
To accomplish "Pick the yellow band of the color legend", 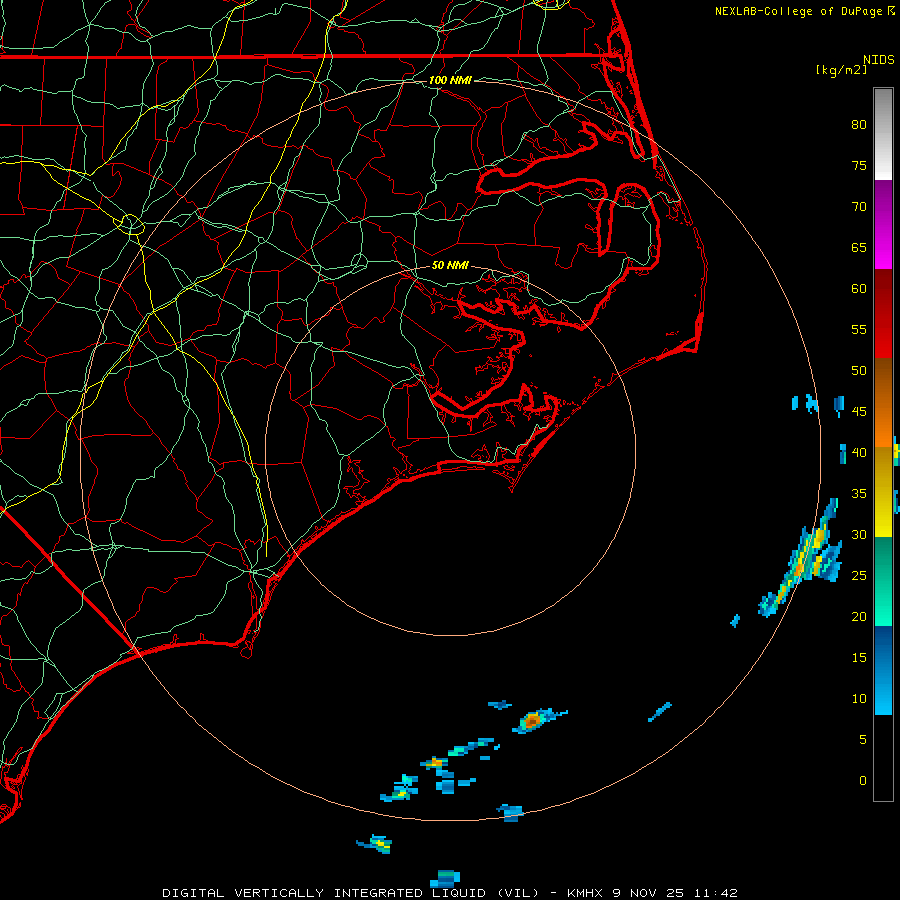I will (x=883, y=492).
